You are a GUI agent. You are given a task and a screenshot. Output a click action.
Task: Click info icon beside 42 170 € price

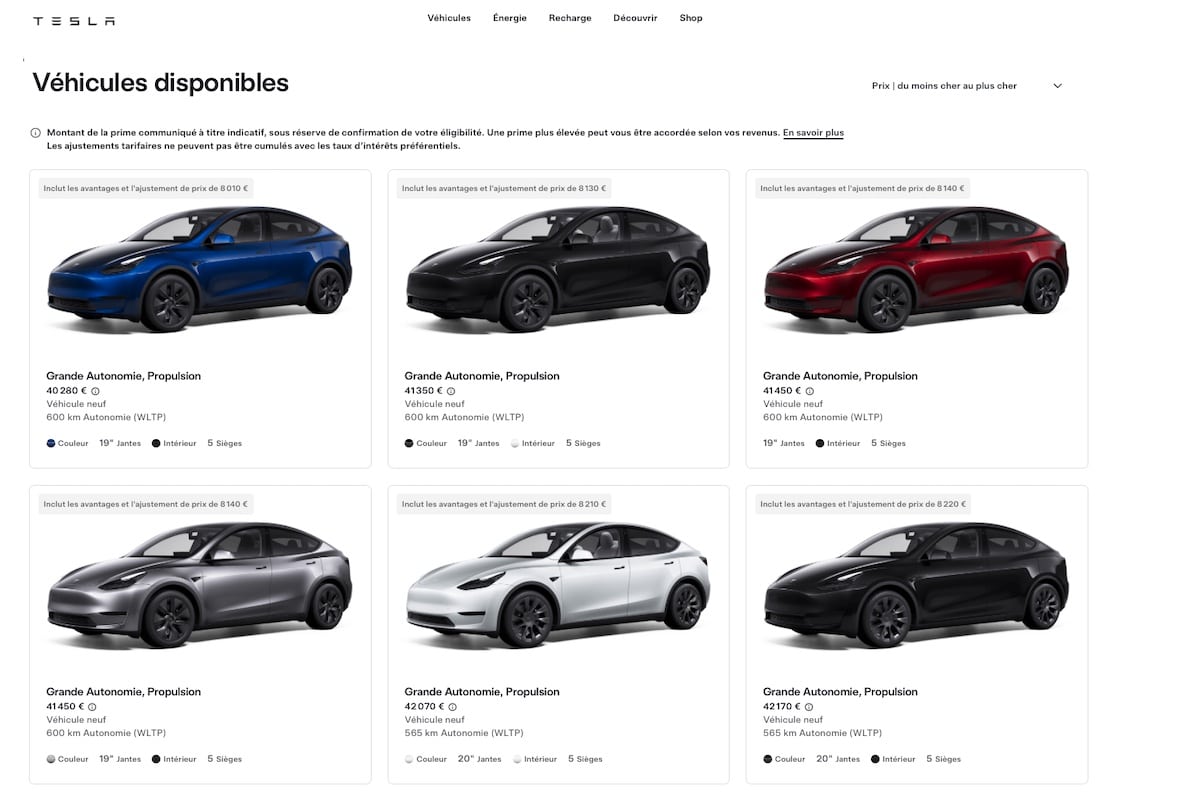point(810,707)
